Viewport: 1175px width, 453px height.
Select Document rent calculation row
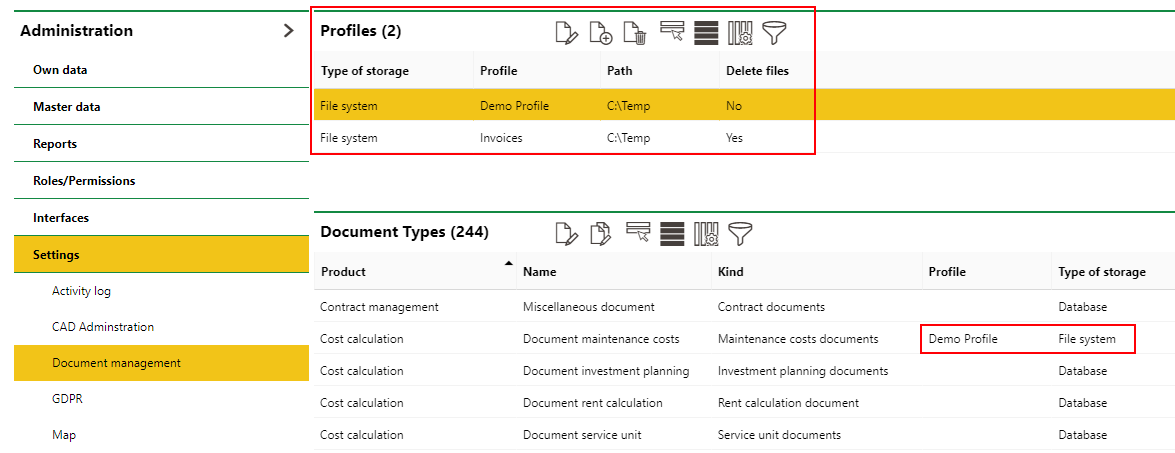(744, 403)
